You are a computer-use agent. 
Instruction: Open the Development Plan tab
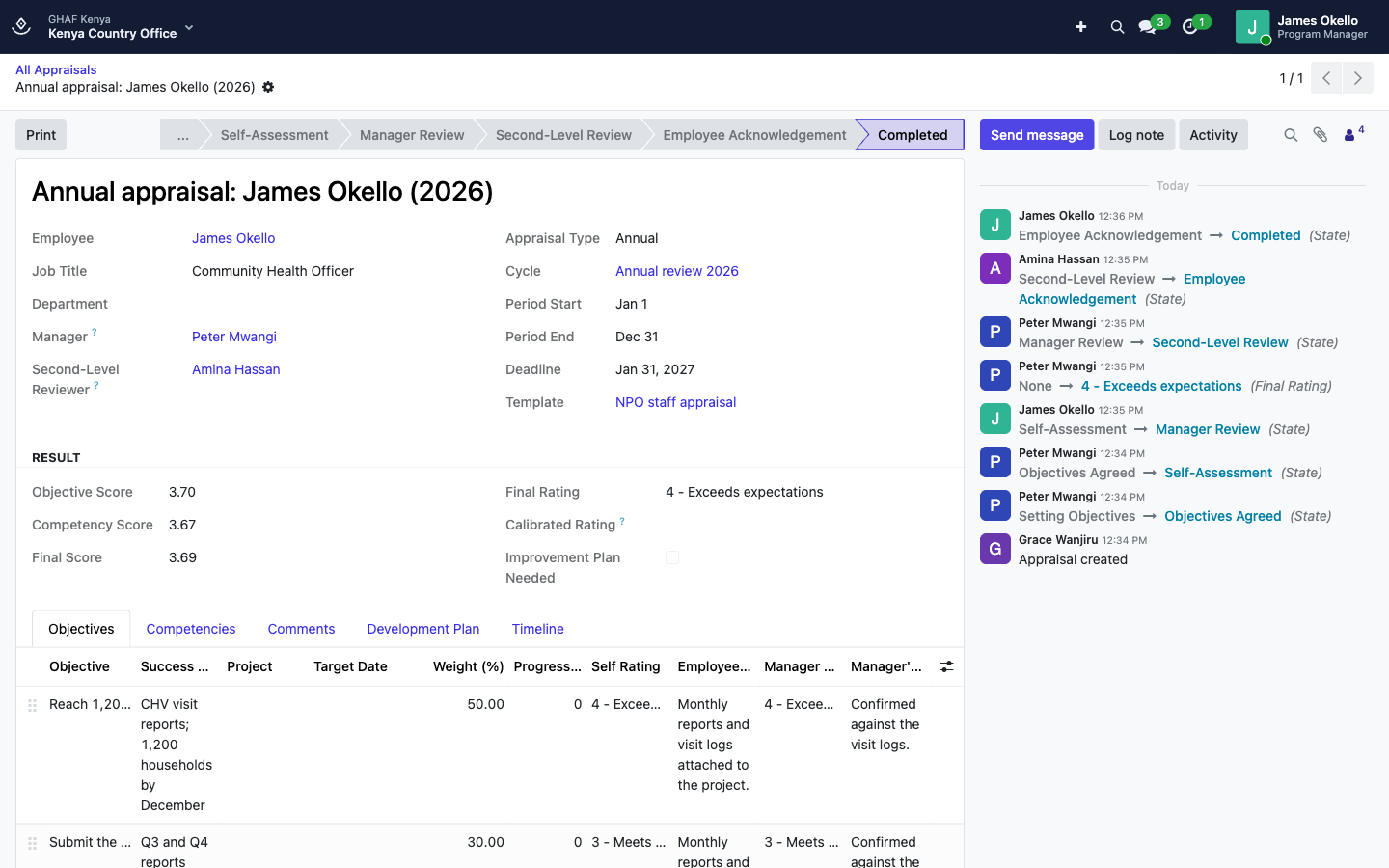tap(423, 629)
